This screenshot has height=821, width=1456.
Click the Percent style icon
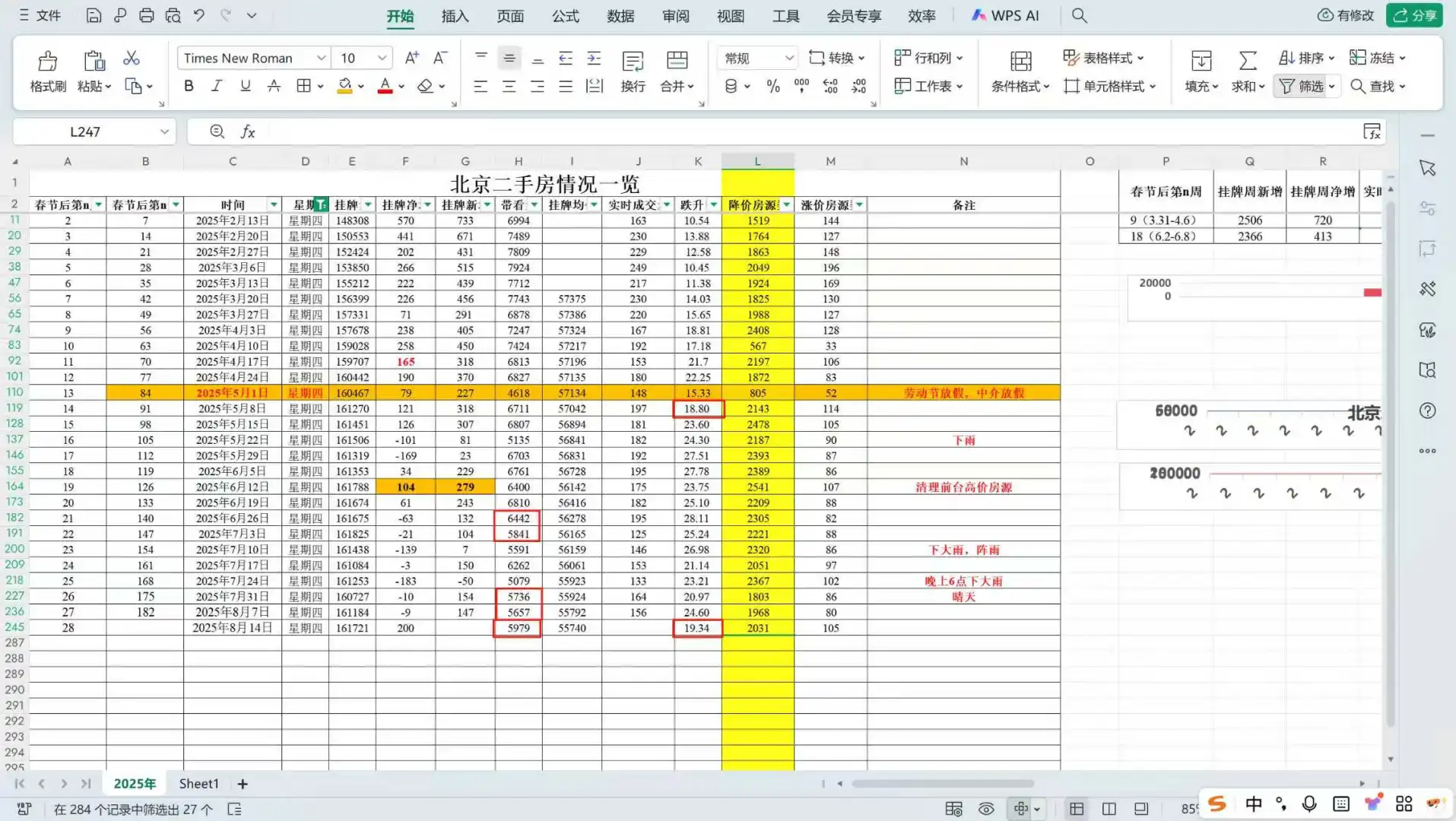pyautogui.click(x=773, y=86)
